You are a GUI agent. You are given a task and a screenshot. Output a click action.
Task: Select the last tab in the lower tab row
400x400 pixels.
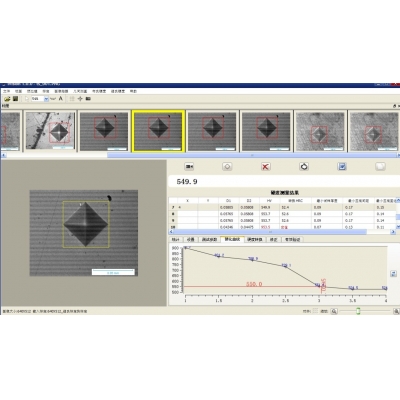(292, 239)
